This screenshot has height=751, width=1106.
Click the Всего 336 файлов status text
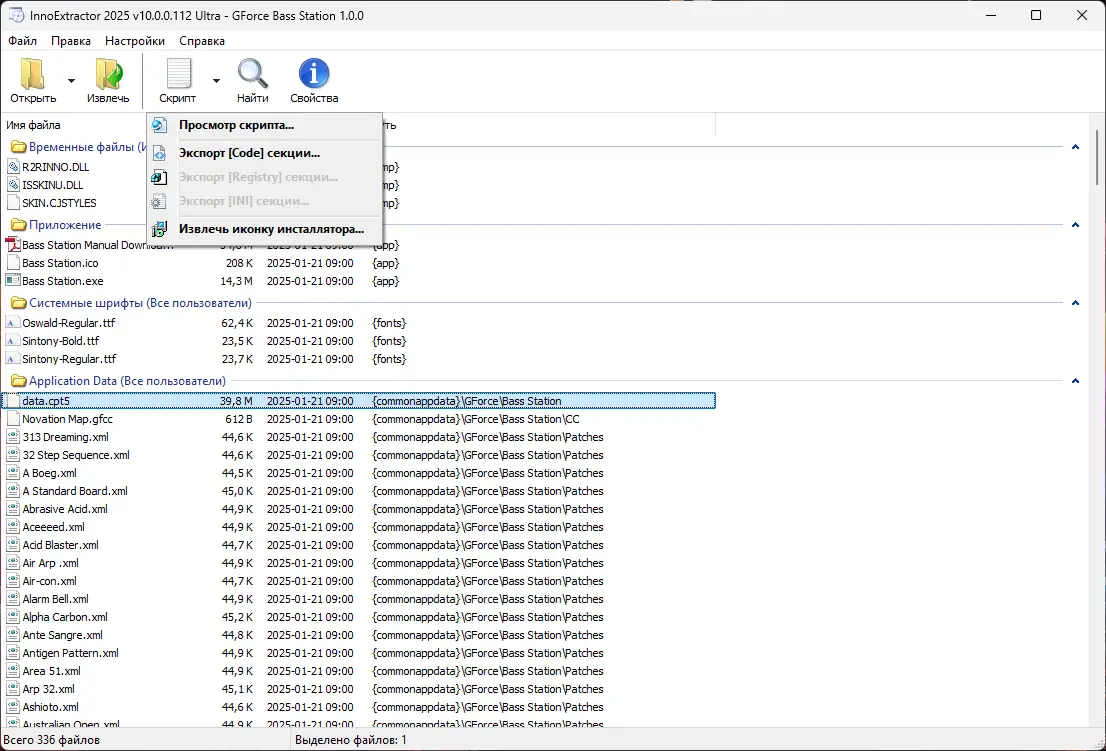51,740
